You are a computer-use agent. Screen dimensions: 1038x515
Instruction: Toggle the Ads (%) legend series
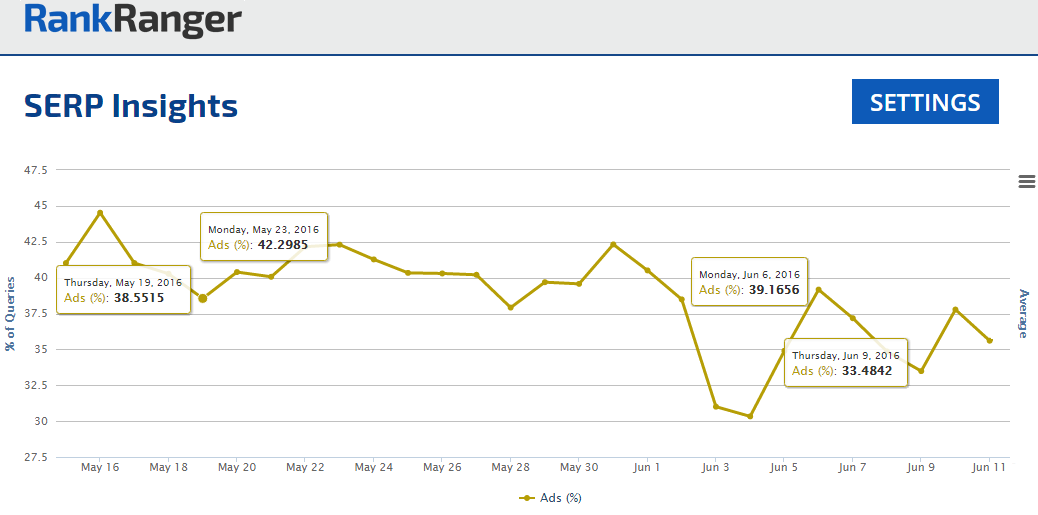tap(551, 497)
